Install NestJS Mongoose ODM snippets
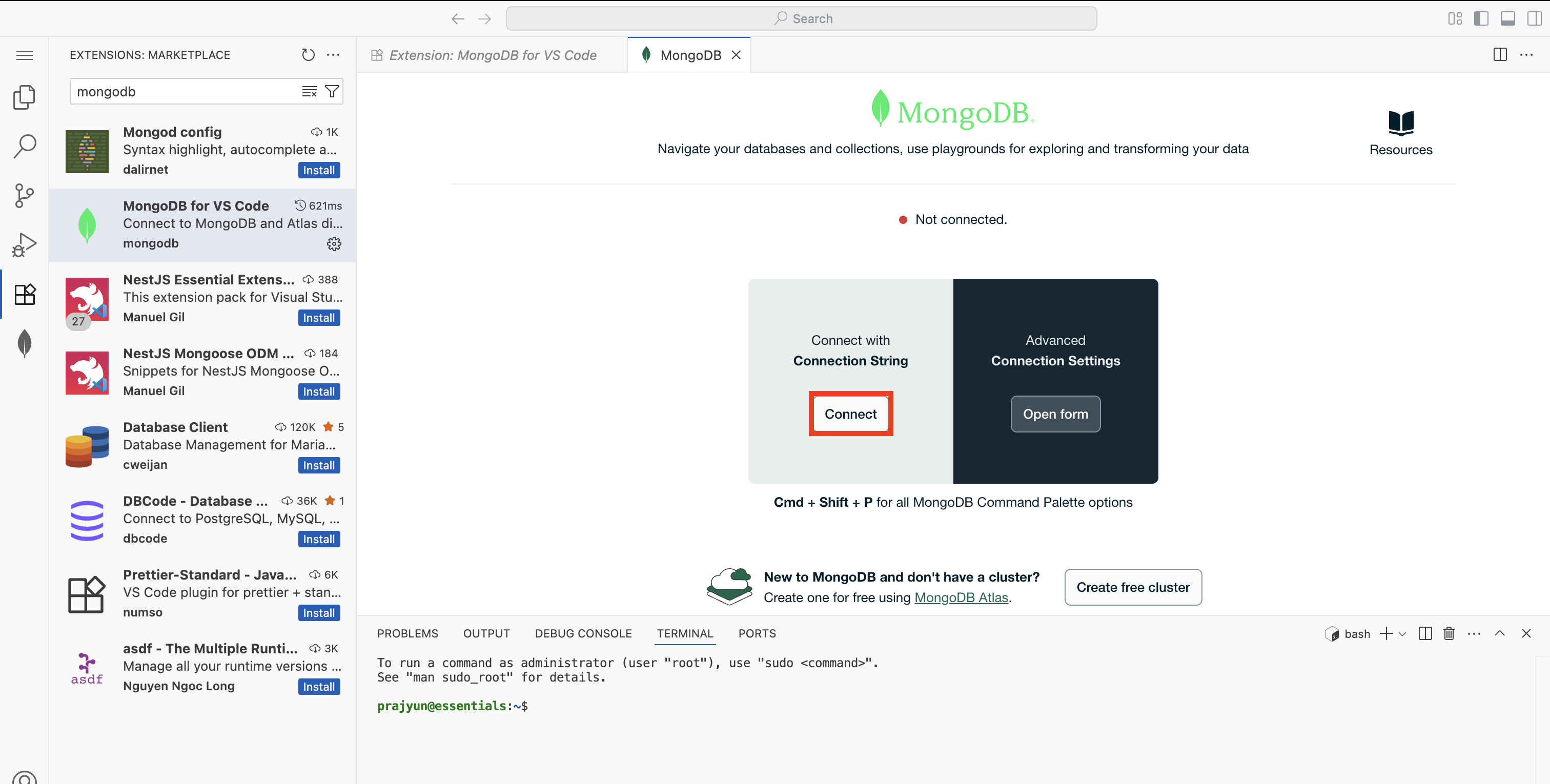 [319, 391]
